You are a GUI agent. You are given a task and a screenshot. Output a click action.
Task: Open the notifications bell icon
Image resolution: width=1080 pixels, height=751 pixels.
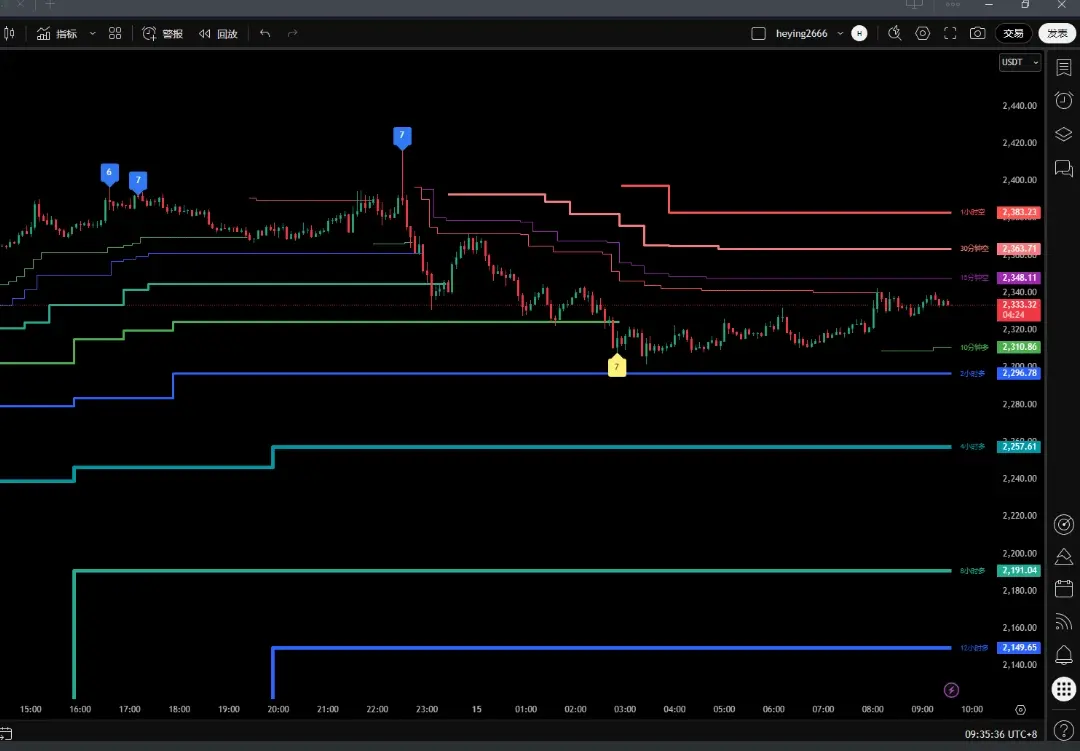(1064, 655)
